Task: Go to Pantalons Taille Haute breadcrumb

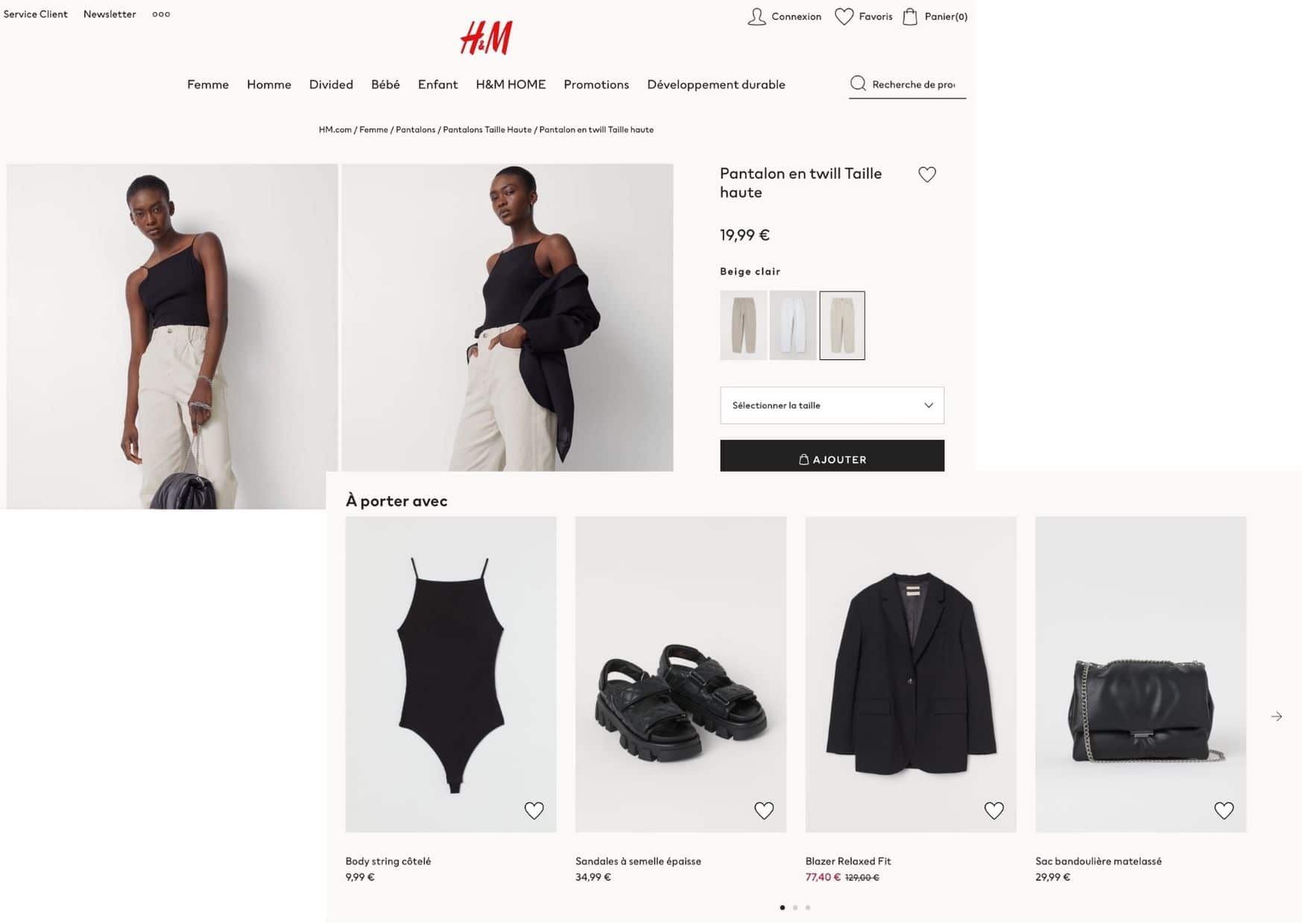Action: (487, 130)
